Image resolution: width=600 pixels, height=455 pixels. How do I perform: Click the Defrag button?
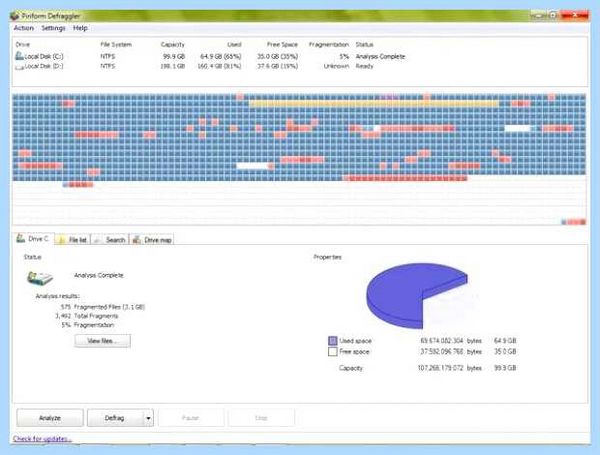[x=115, y=418]
